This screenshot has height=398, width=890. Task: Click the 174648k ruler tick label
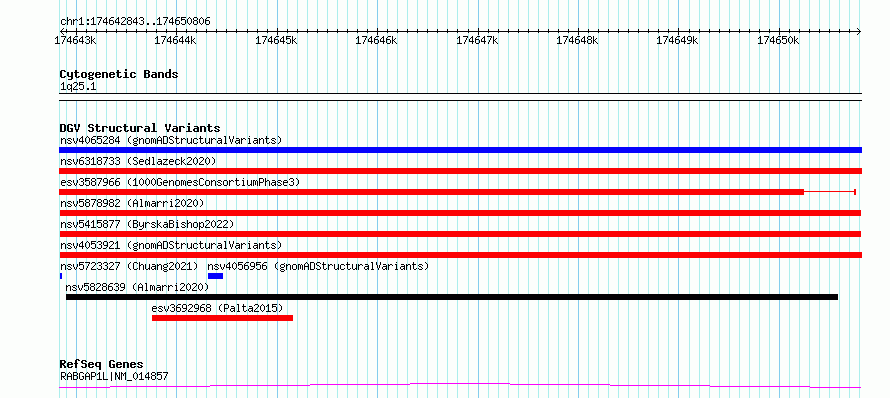click(578, 41)
